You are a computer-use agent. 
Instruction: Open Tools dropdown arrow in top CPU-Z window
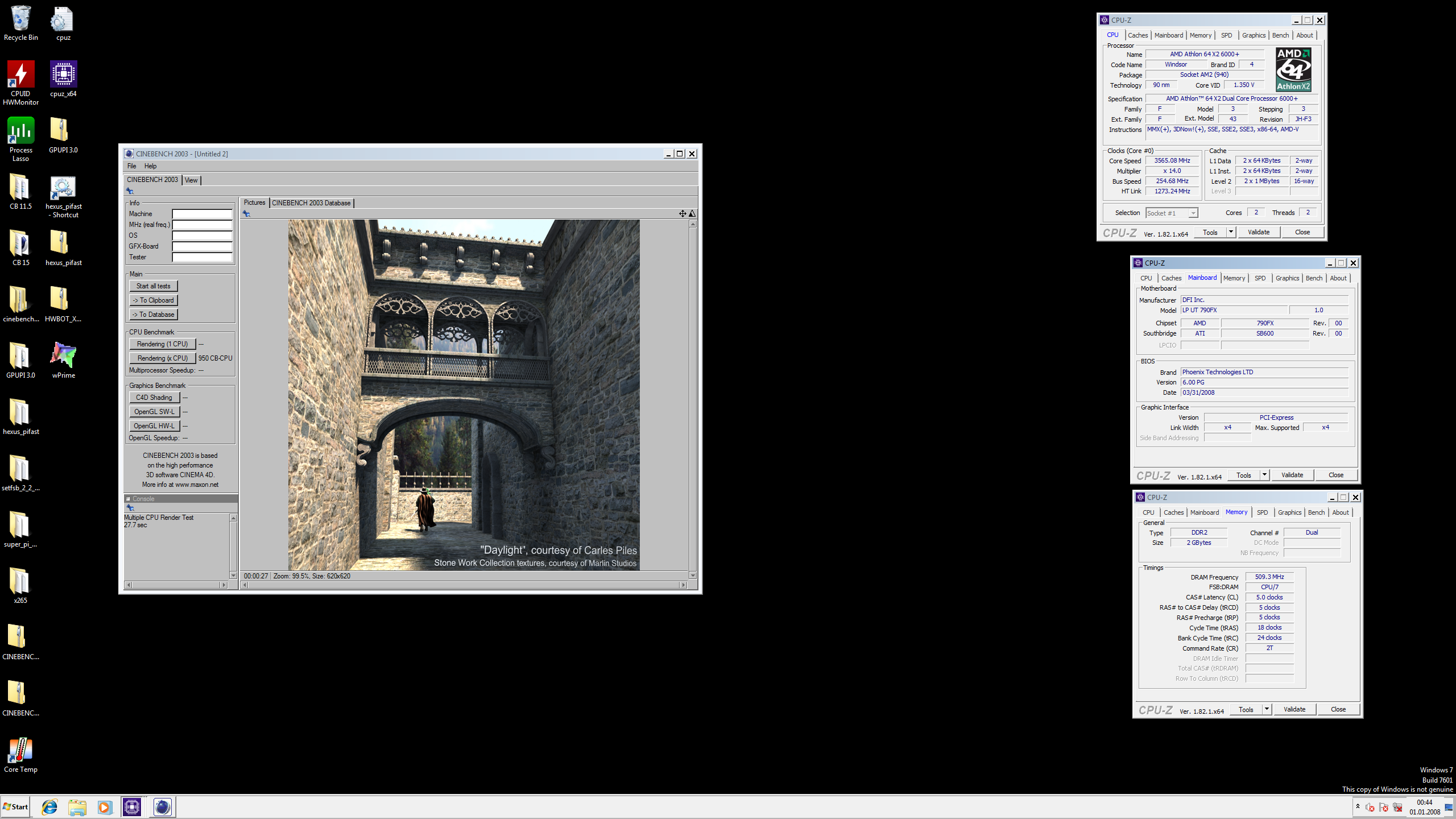pos(1231,232)
